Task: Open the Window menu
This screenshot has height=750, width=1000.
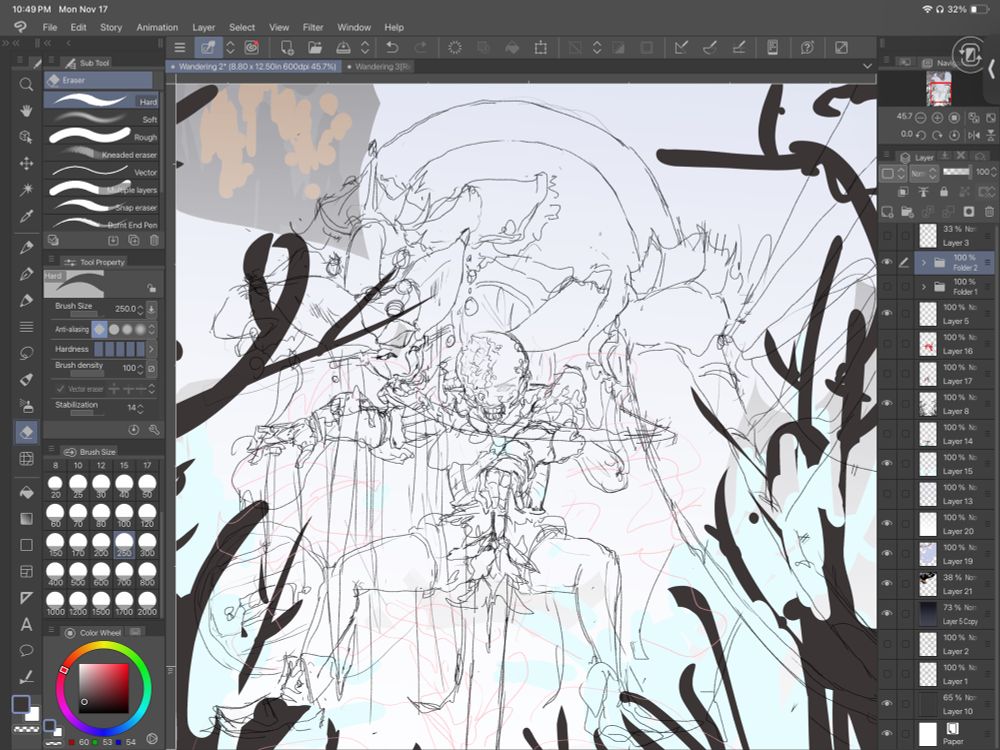Action: pos(354,27)
